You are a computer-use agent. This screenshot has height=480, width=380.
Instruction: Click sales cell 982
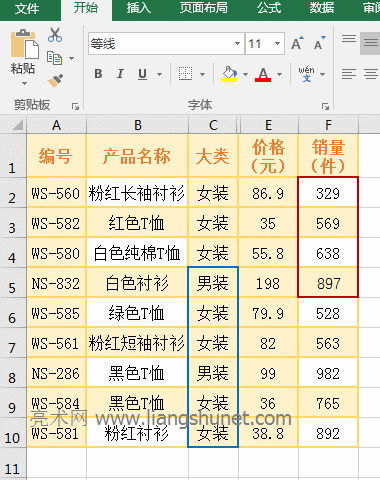click(328, 373)
